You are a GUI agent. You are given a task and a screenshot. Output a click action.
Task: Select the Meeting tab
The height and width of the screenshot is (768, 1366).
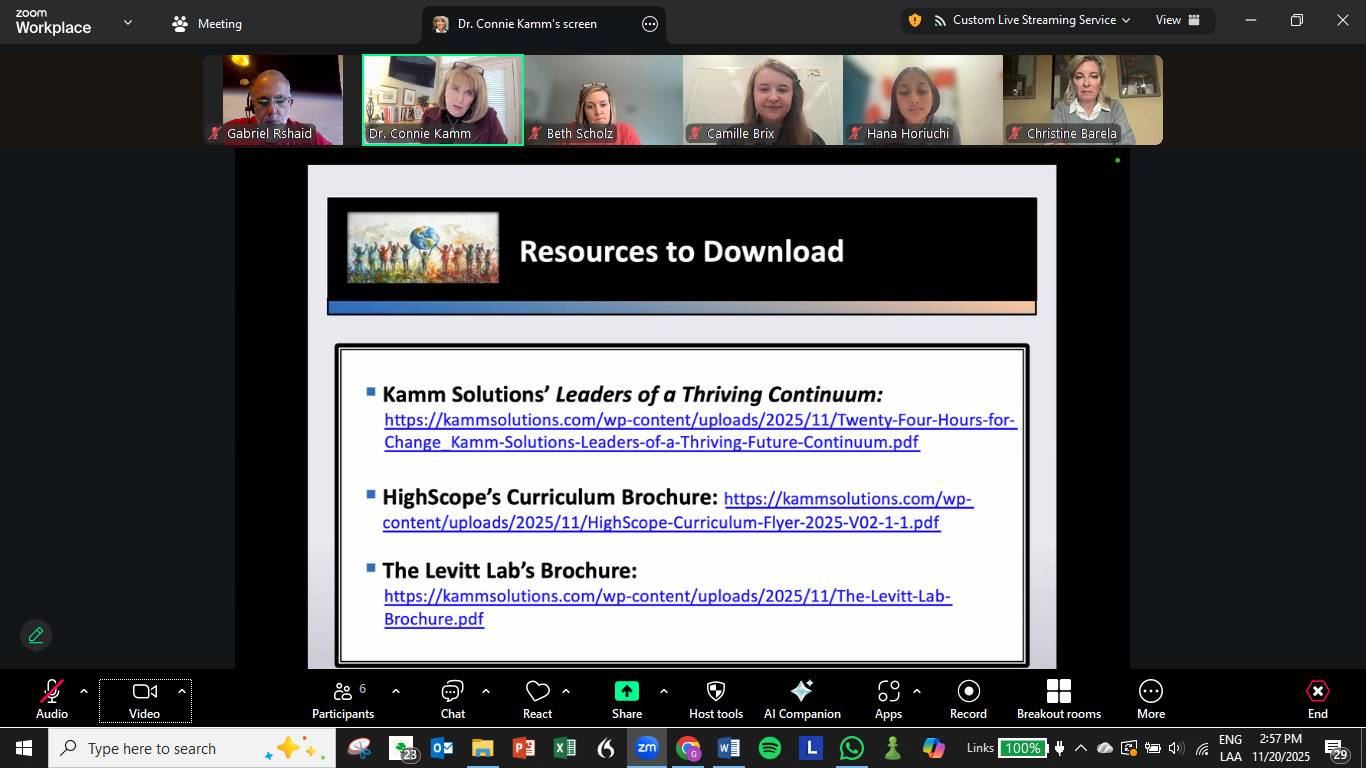(x=207, y=23)
